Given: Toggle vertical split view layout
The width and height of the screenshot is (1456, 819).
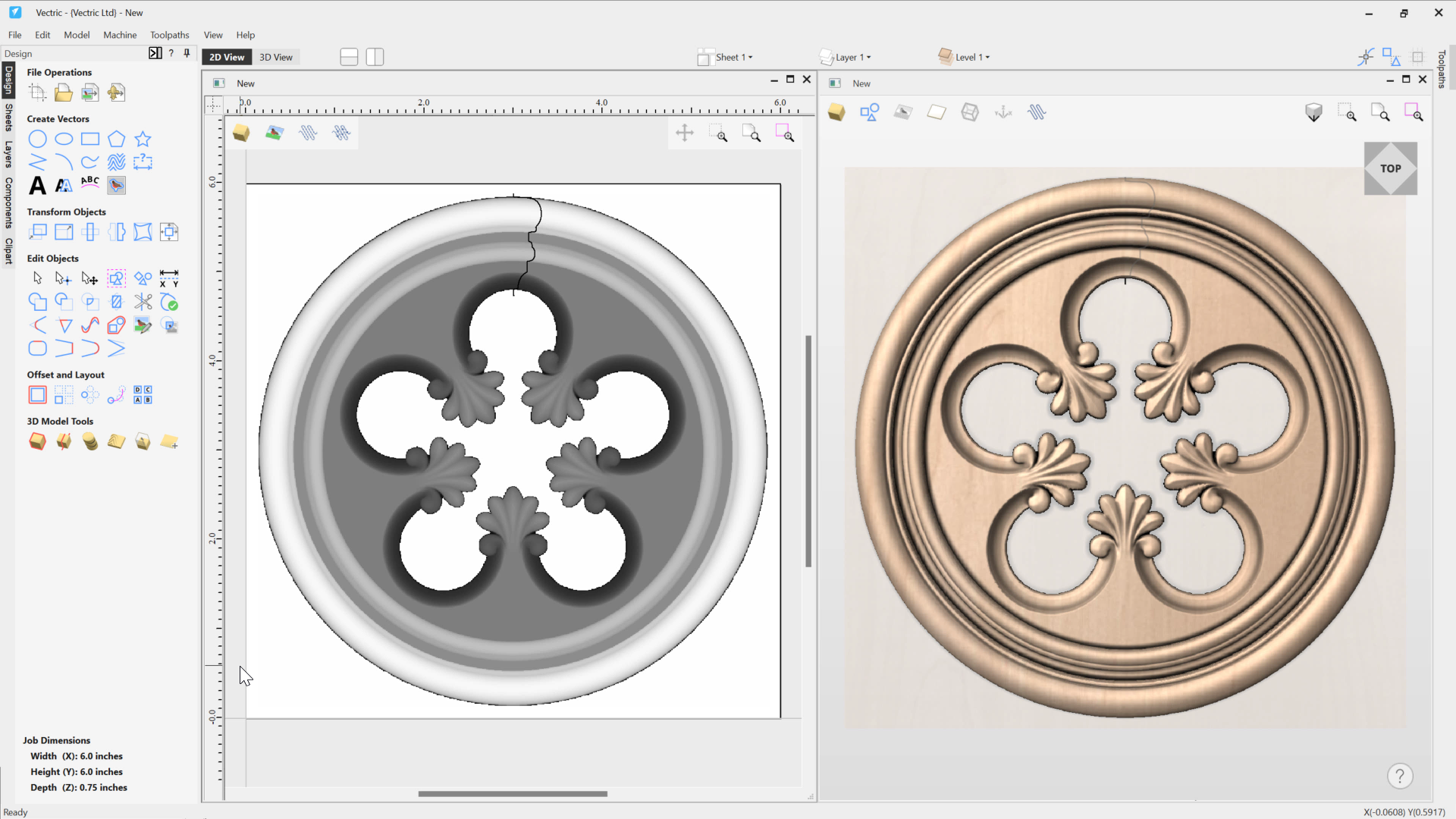Looking at the screenshot, I should click(x=375, y=57).
